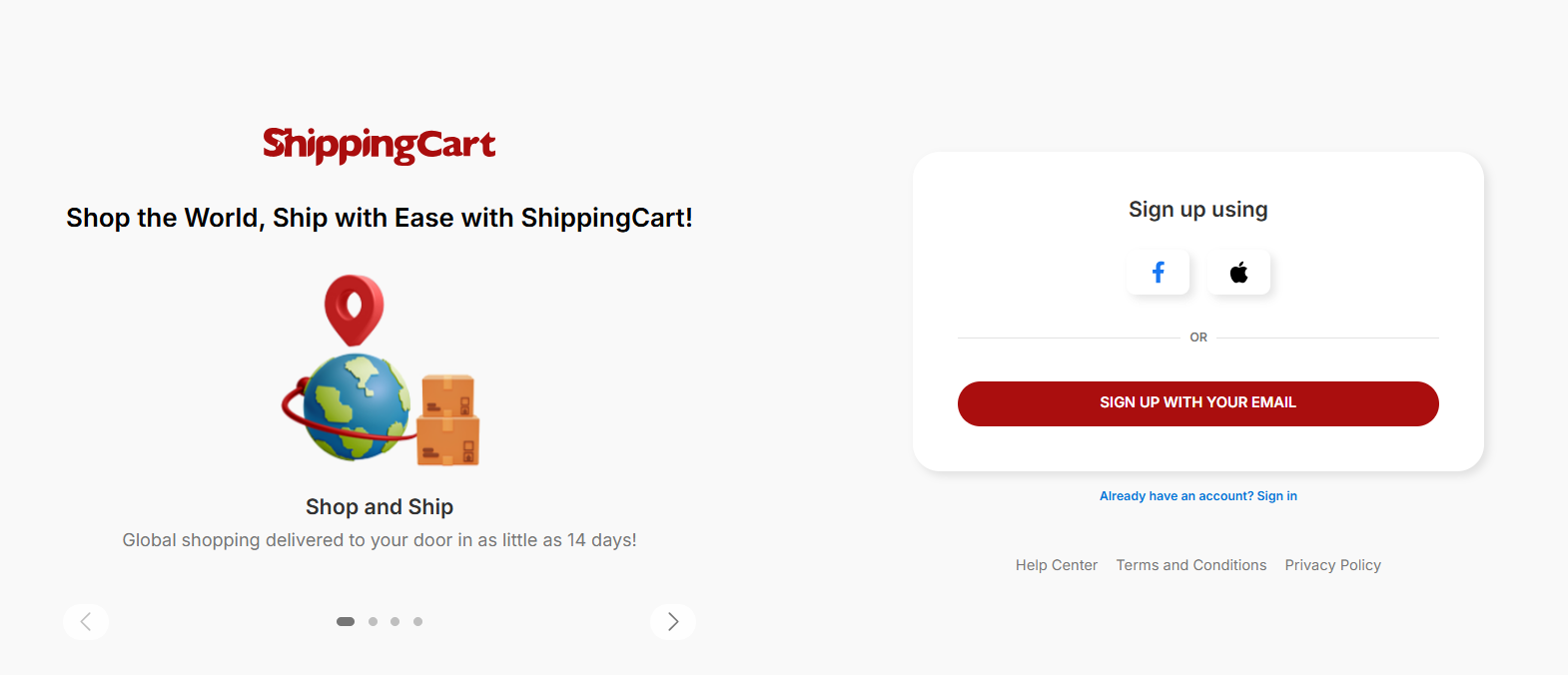Jump to the second carousel dot
The width and height of the screenshot is (1568, 675).
(x=373, y=621)
